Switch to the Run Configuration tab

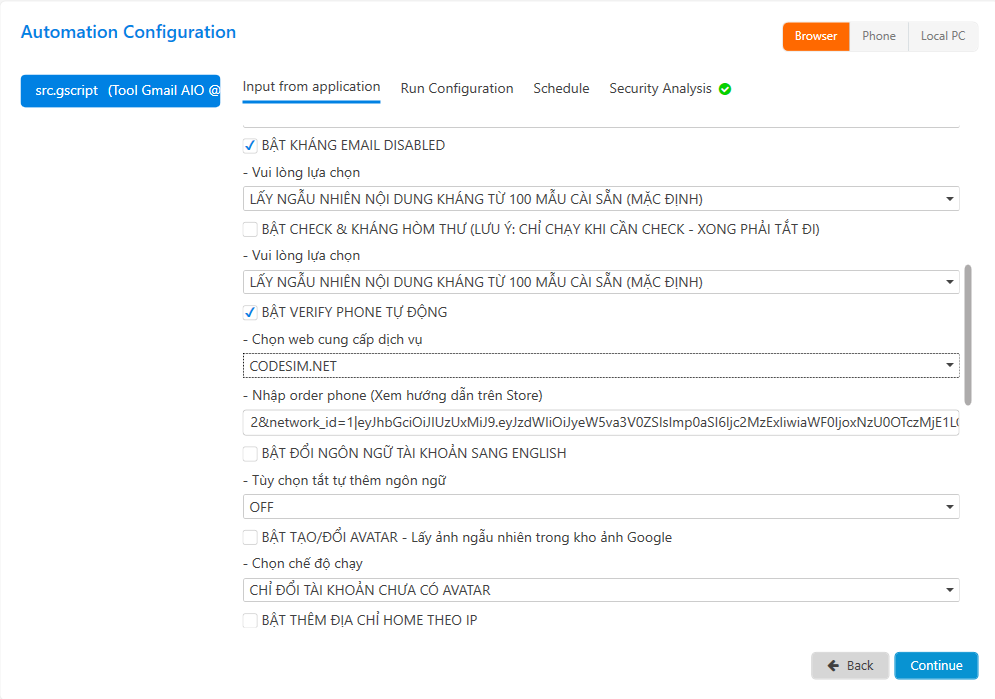click(457, 88)
